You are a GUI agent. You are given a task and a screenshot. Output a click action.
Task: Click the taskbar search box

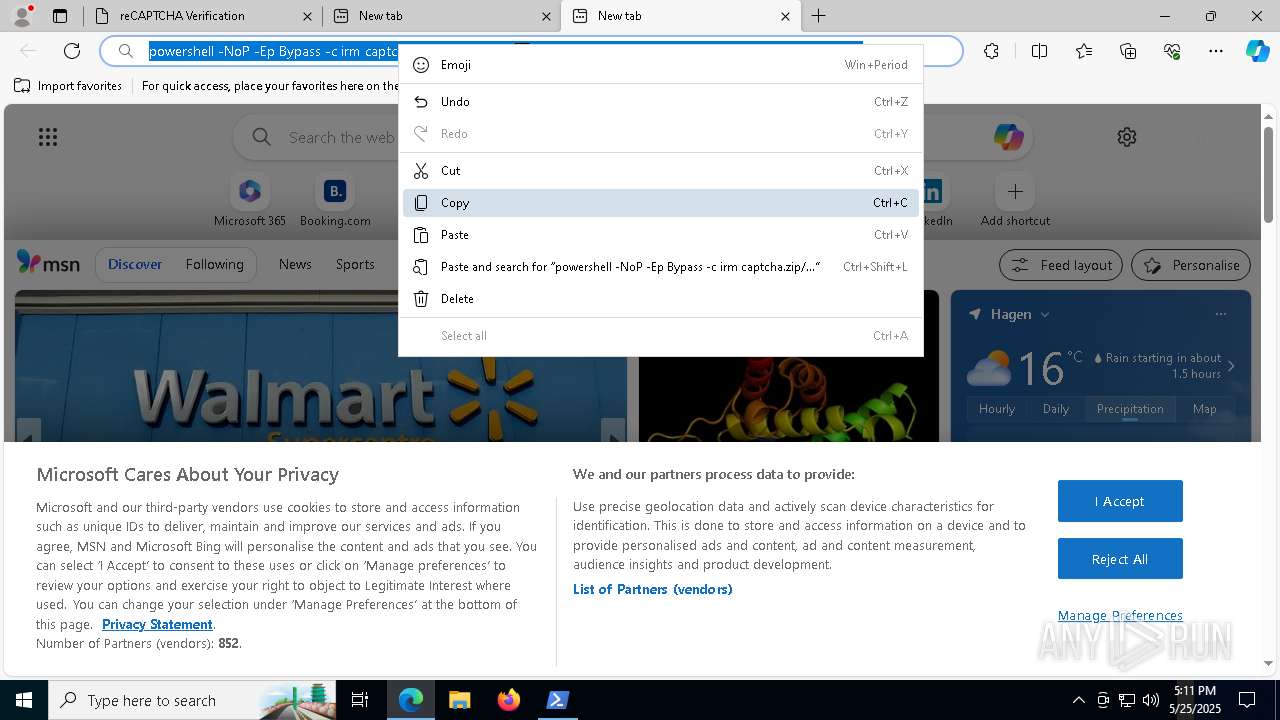click(x=193, y=700)
